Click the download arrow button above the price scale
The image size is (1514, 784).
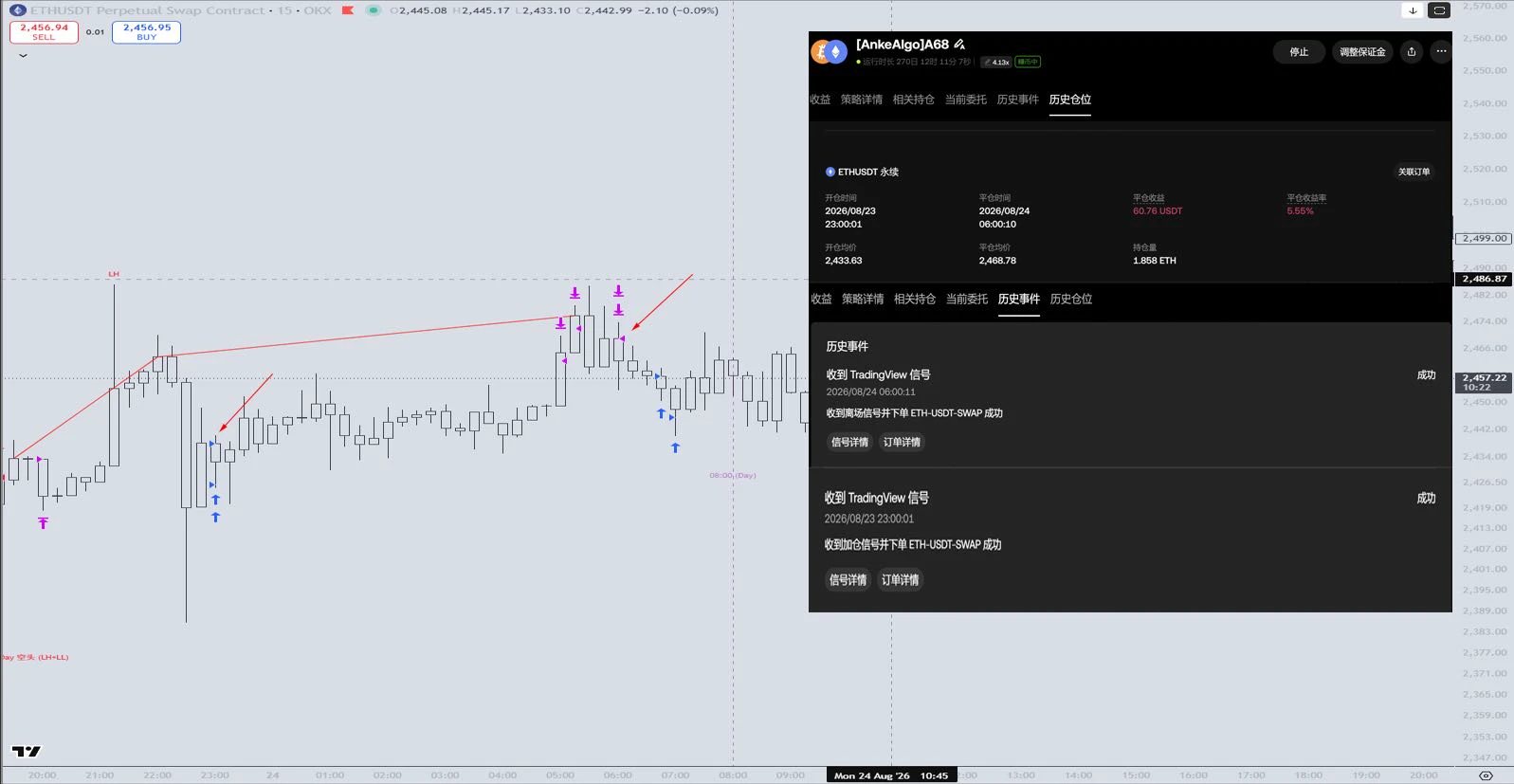coord(1413,10)
